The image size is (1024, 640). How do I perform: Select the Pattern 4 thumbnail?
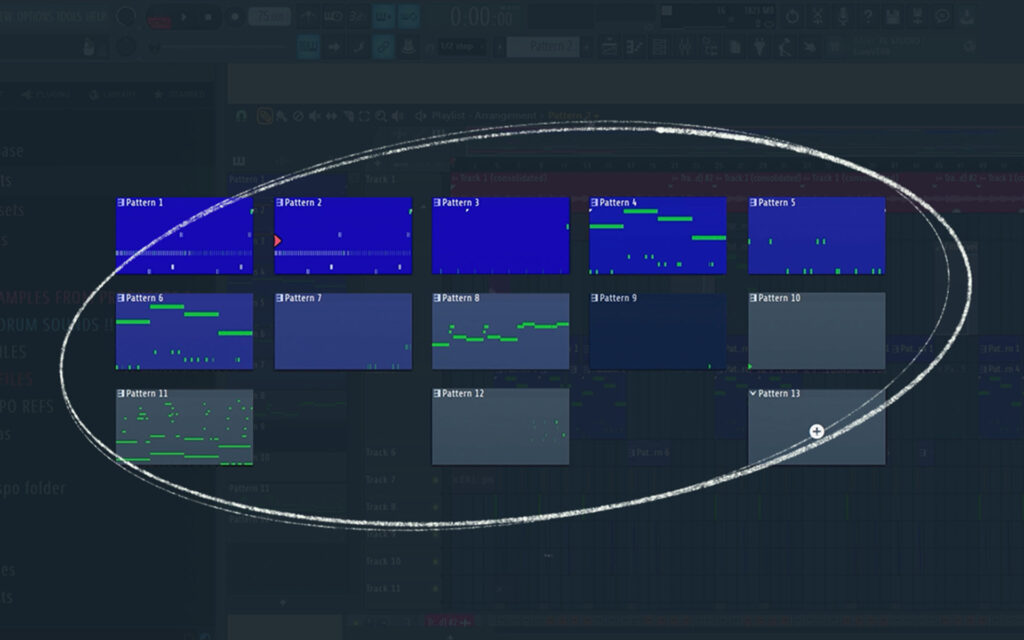point(657,235)
